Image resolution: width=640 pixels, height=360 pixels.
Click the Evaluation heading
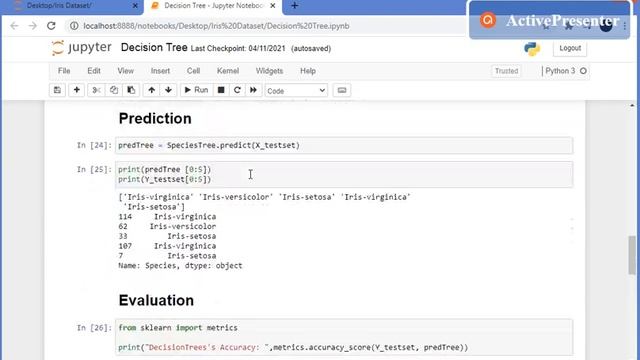[x=156, y=300]
